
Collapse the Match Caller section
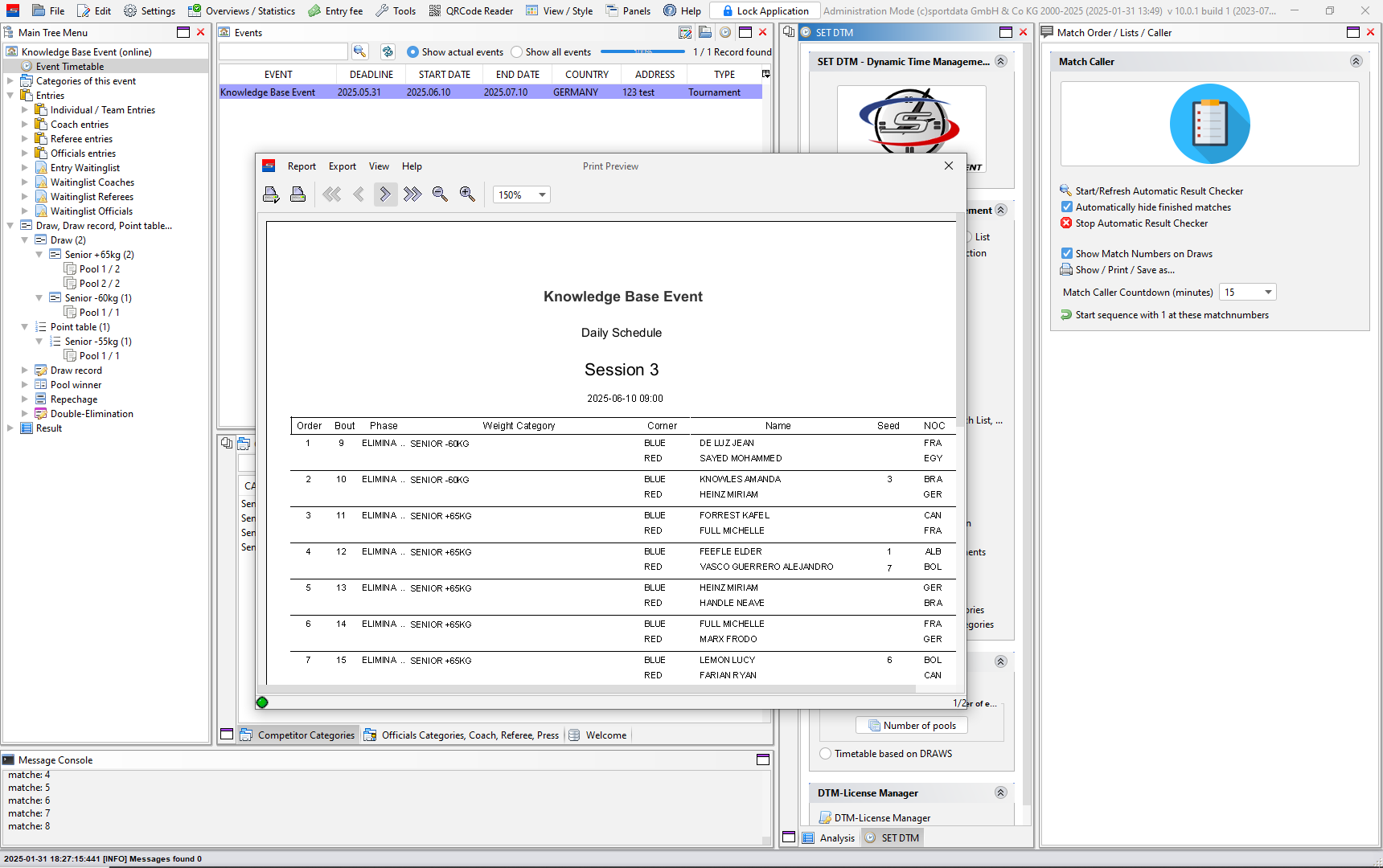[1356, 61]
